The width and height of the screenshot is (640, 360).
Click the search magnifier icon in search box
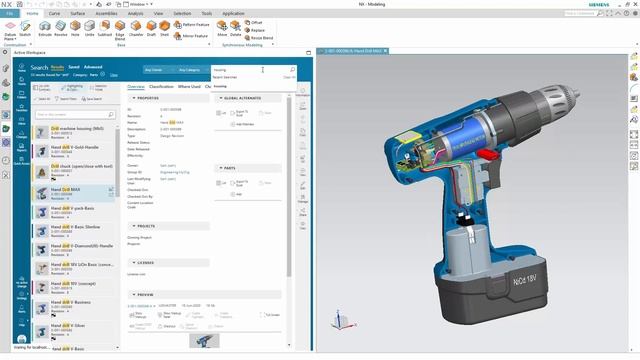(x=292, y=70)
